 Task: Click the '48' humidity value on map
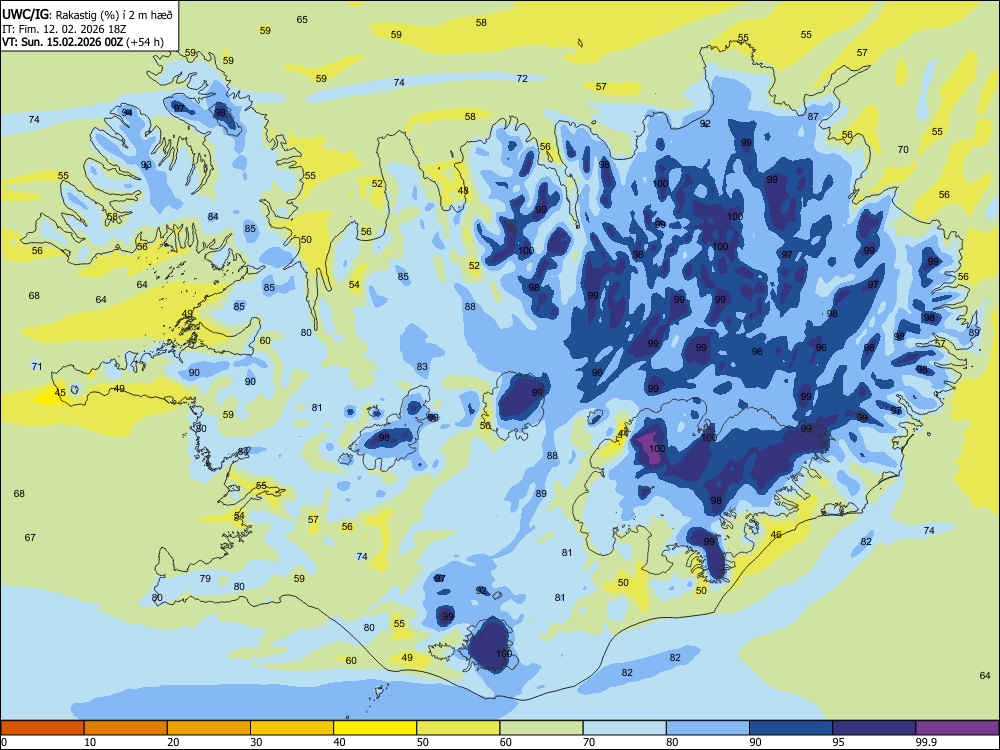pyautogui.click(x=463, y=191)
